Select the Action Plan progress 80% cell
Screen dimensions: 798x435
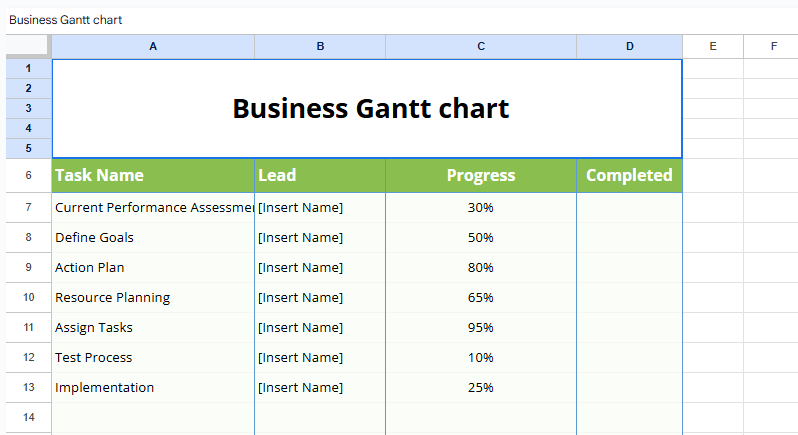point(481,268)
